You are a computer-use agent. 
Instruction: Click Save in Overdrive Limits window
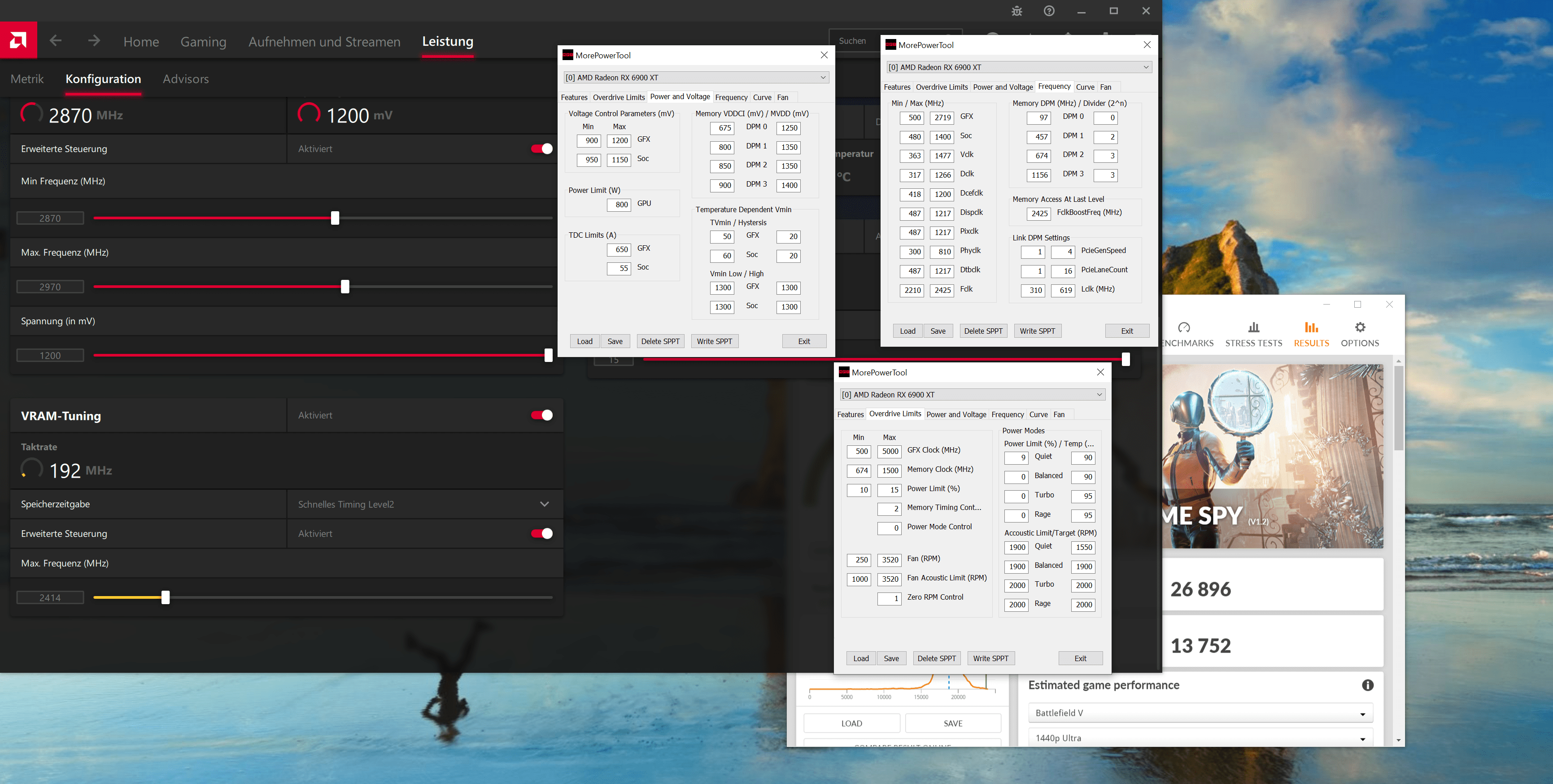[x=891, y=658]
